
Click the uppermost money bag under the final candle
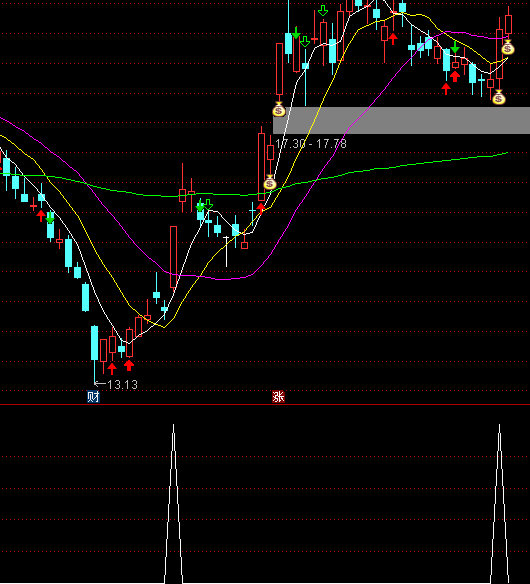click(x=508, y=48)
